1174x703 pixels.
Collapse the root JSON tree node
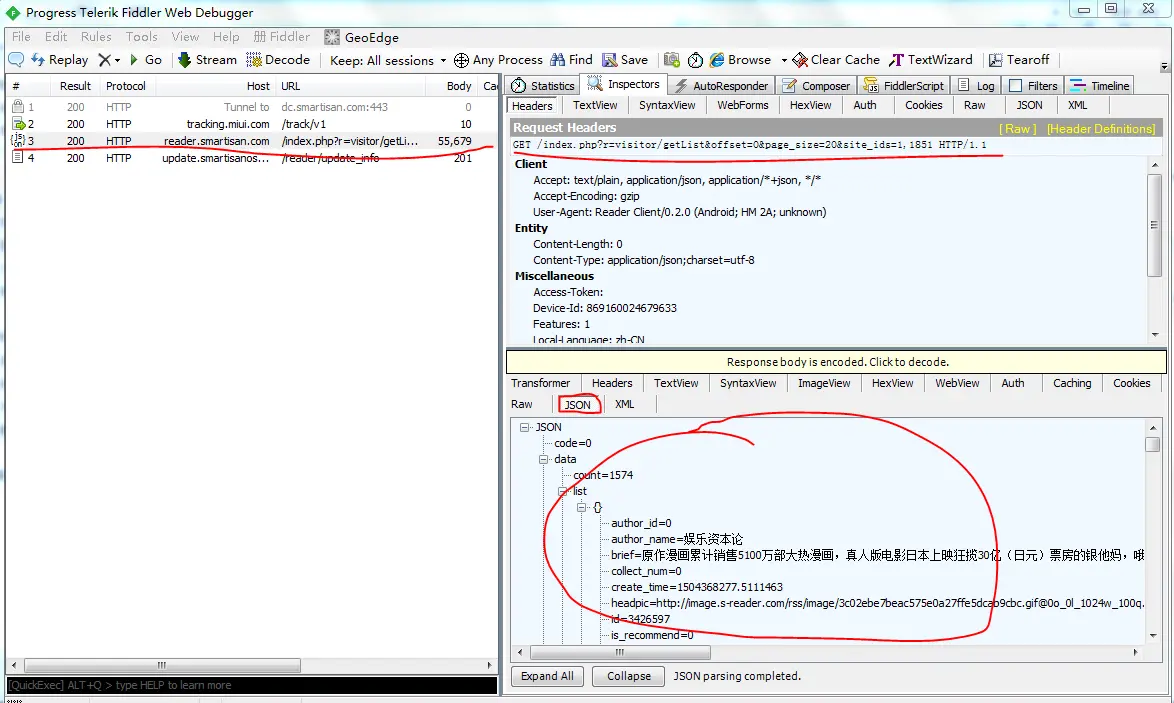525,427
